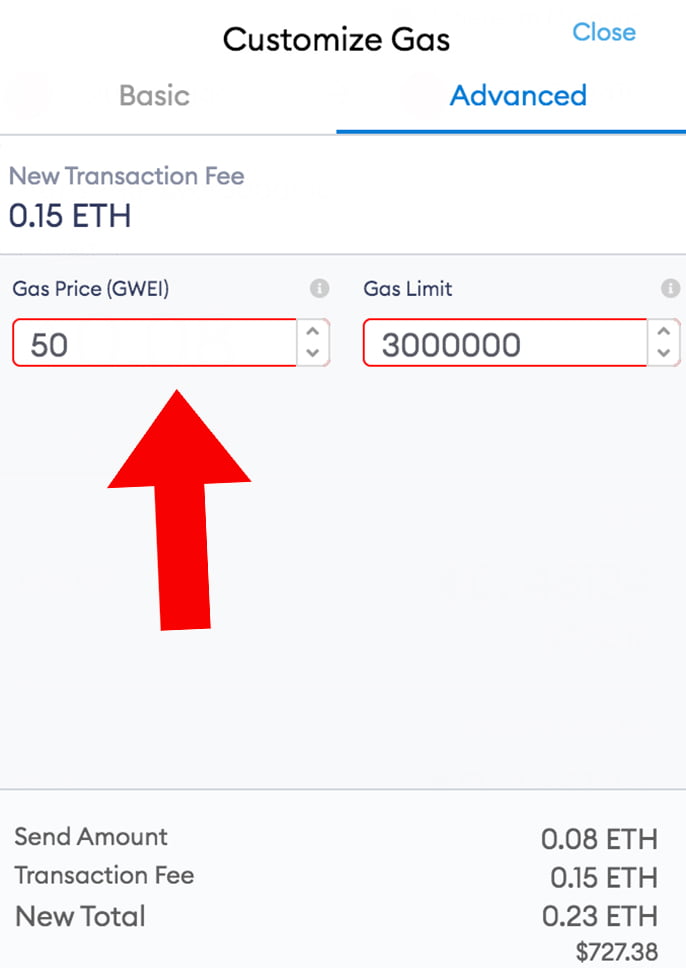Image resolution: width=686 pixels, height=968 pixels.
Task: Switch to the Basic tab
Action: pos(153,96)
